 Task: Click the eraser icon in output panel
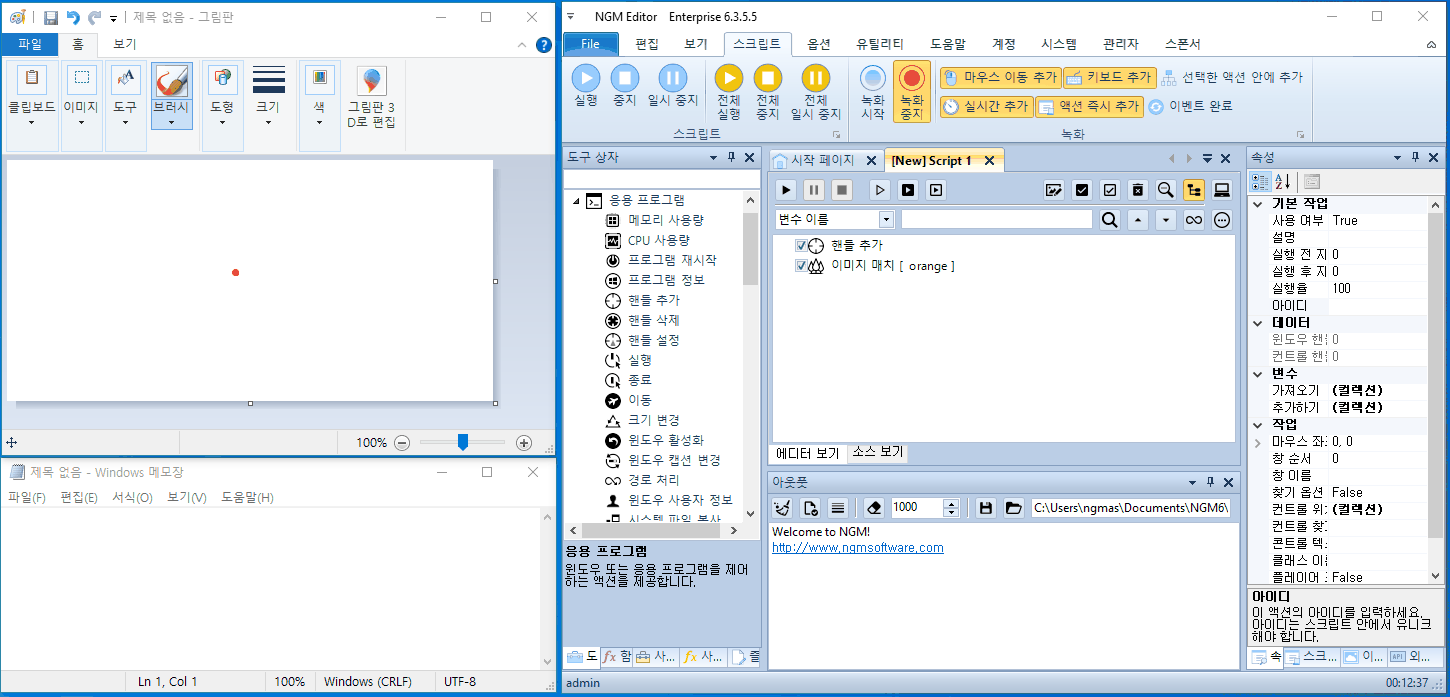873,508
